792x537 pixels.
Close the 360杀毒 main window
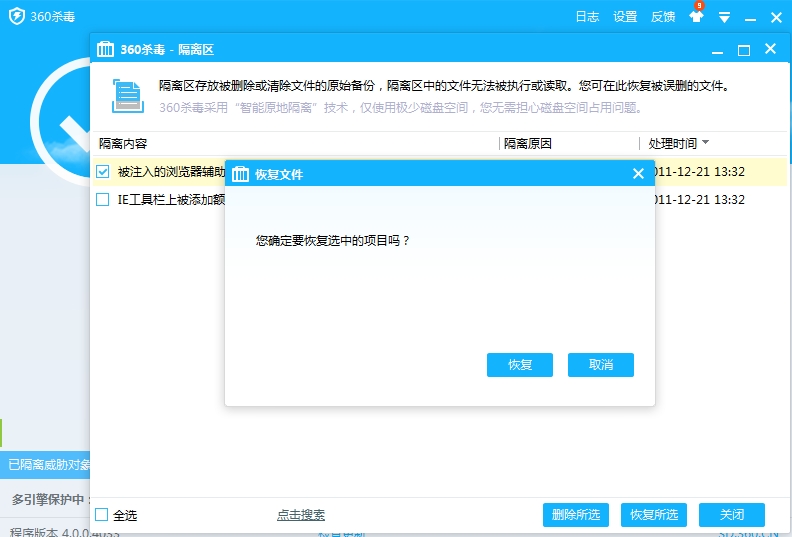point(776,18)
